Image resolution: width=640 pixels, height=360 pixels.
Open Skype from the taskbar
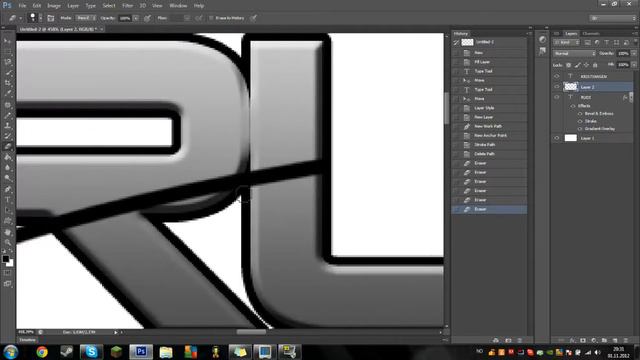tap(91, 351)
